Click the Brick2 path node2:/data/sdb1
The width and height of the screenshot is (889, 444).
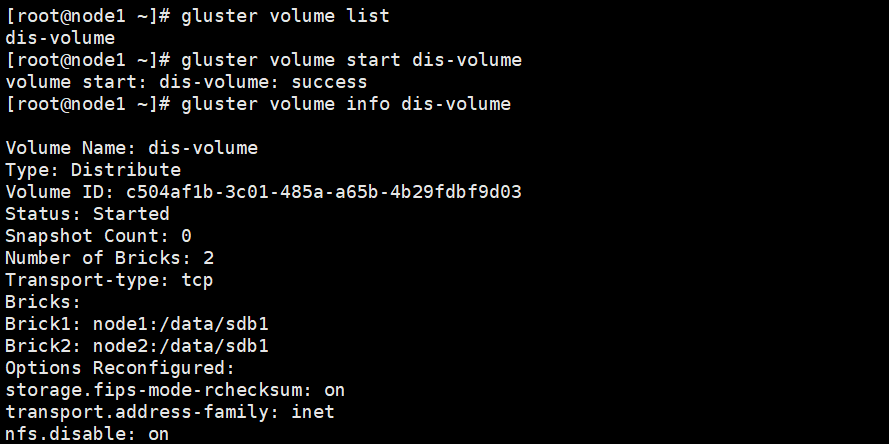[x=180, y=346]
